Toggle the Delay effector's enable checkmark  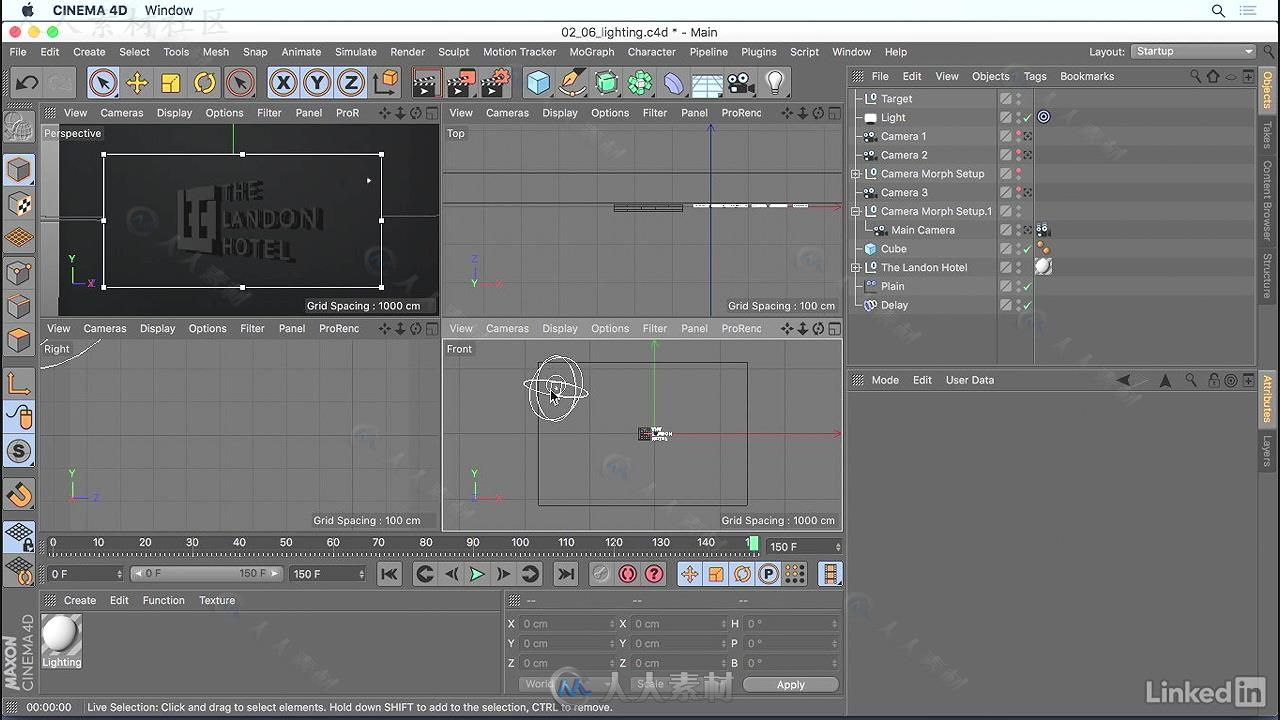1027,305
